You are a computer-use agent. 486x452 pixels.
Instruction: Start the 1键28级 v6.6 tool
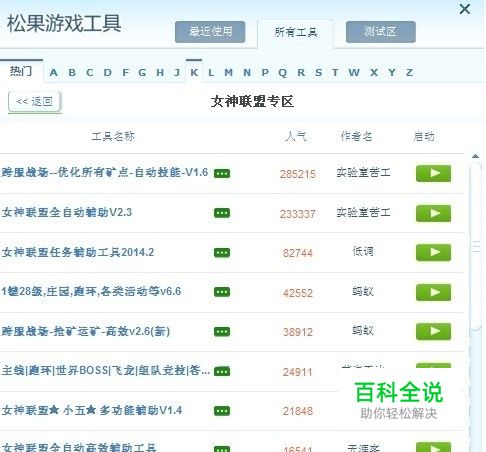[x=433, y=292]
